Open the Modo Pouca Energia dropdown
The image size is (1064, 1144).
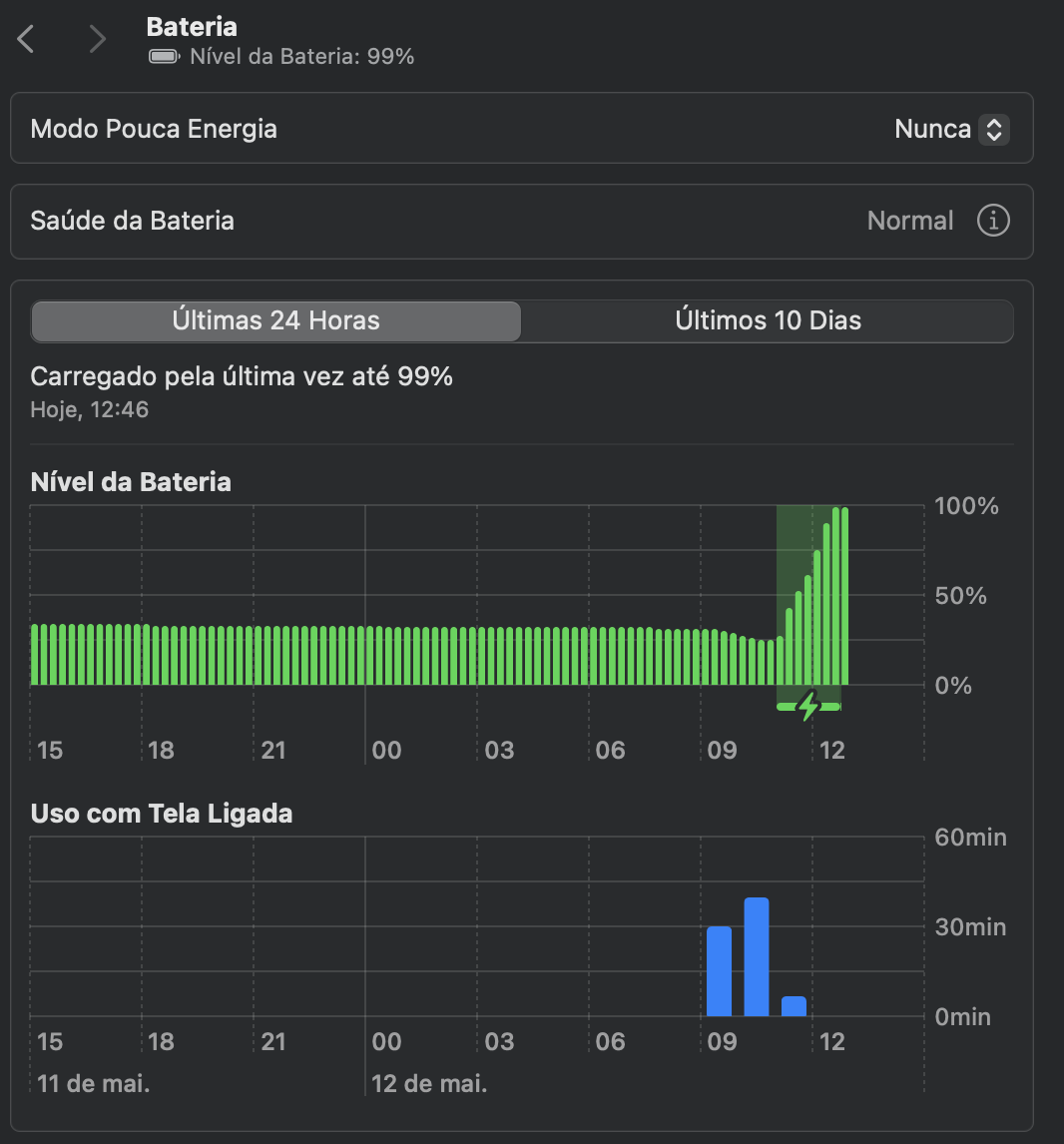pyautogui.click(x=951, y=129)
